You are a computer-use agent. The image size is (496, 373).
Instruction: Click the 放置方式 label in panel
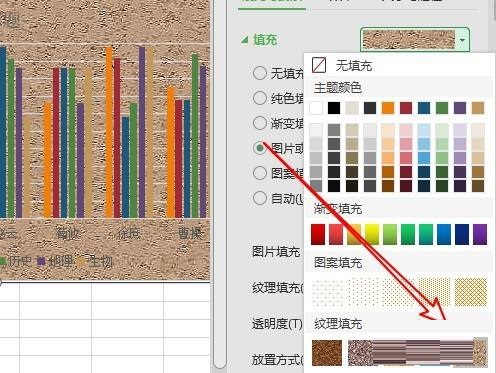coord(278,359)
